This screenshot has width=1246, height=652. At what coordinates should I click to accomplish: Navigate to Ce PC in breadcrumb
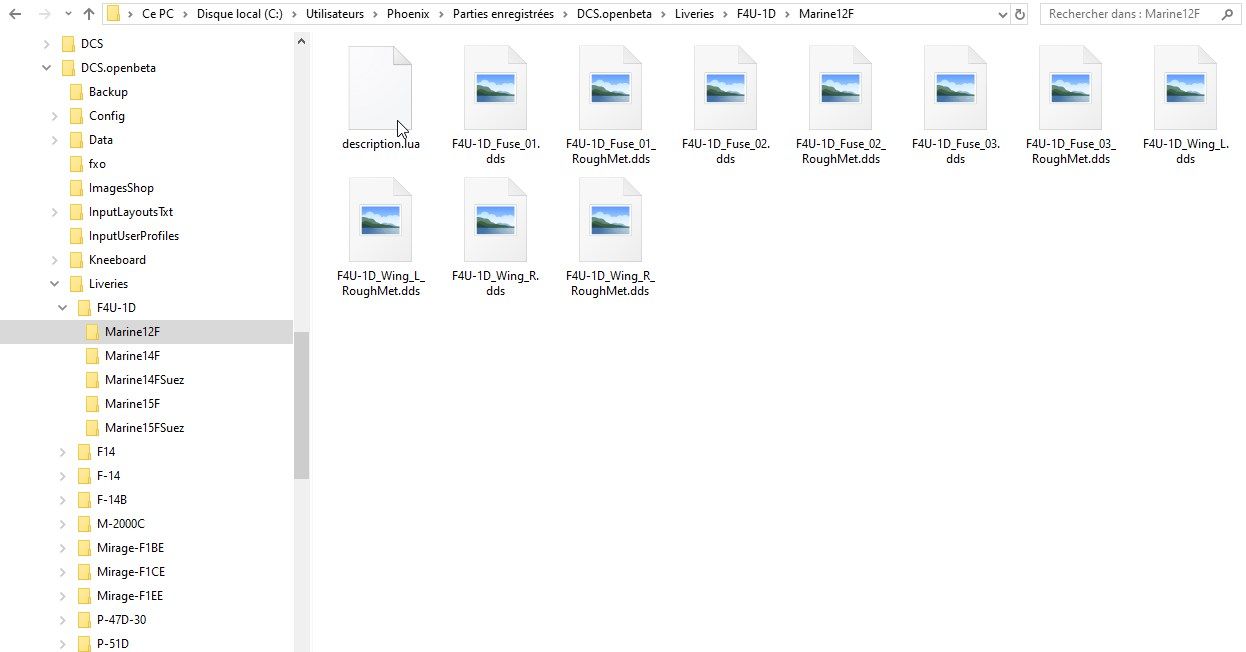[157, 14]
